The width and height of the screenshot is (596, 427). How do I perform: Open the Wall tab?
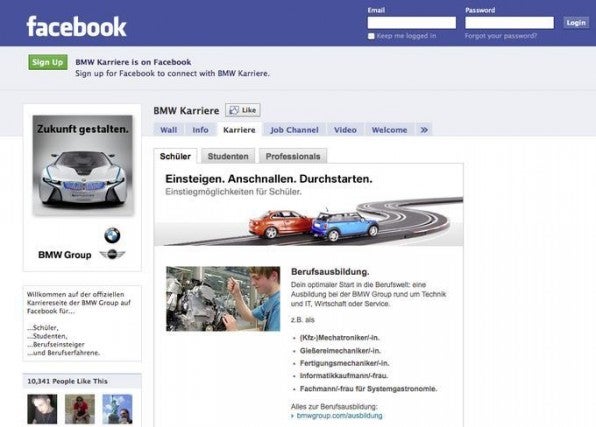168,130
